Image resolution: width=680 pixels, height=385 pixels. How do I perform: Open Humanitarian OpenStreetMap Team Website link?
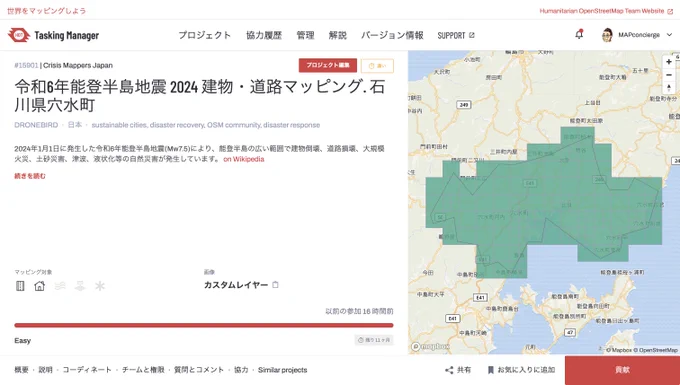click(606, 11)
